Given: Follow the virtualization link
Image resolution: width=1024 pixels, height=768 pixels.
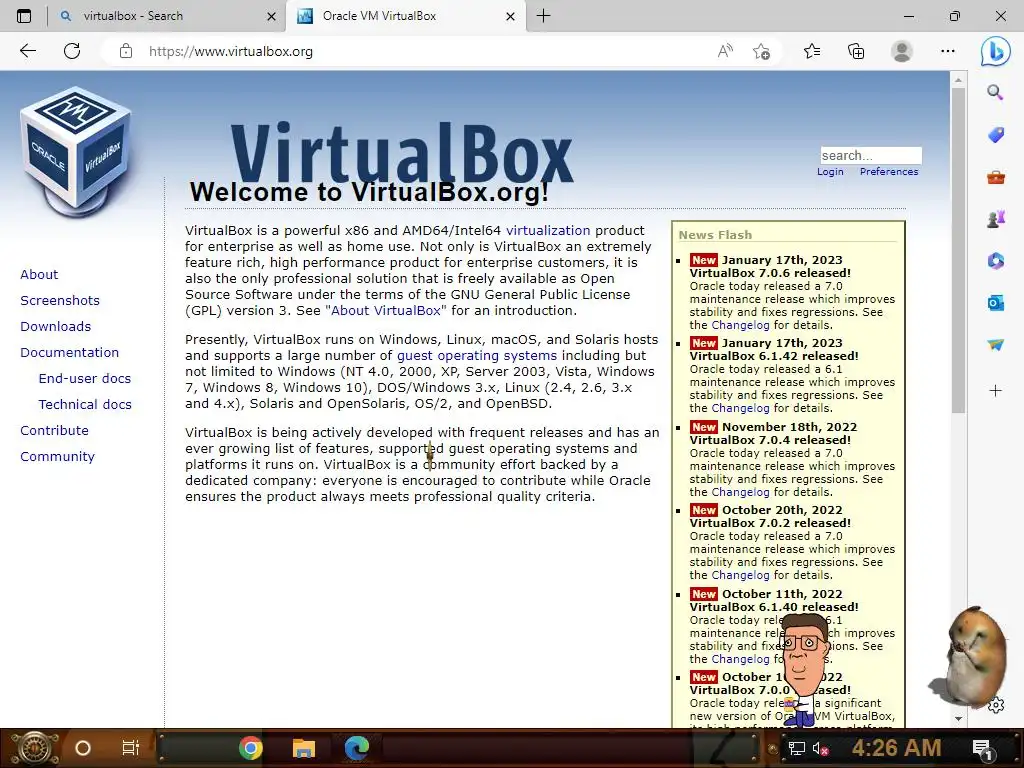Looking at the screenshot, I should pos(548,231).
